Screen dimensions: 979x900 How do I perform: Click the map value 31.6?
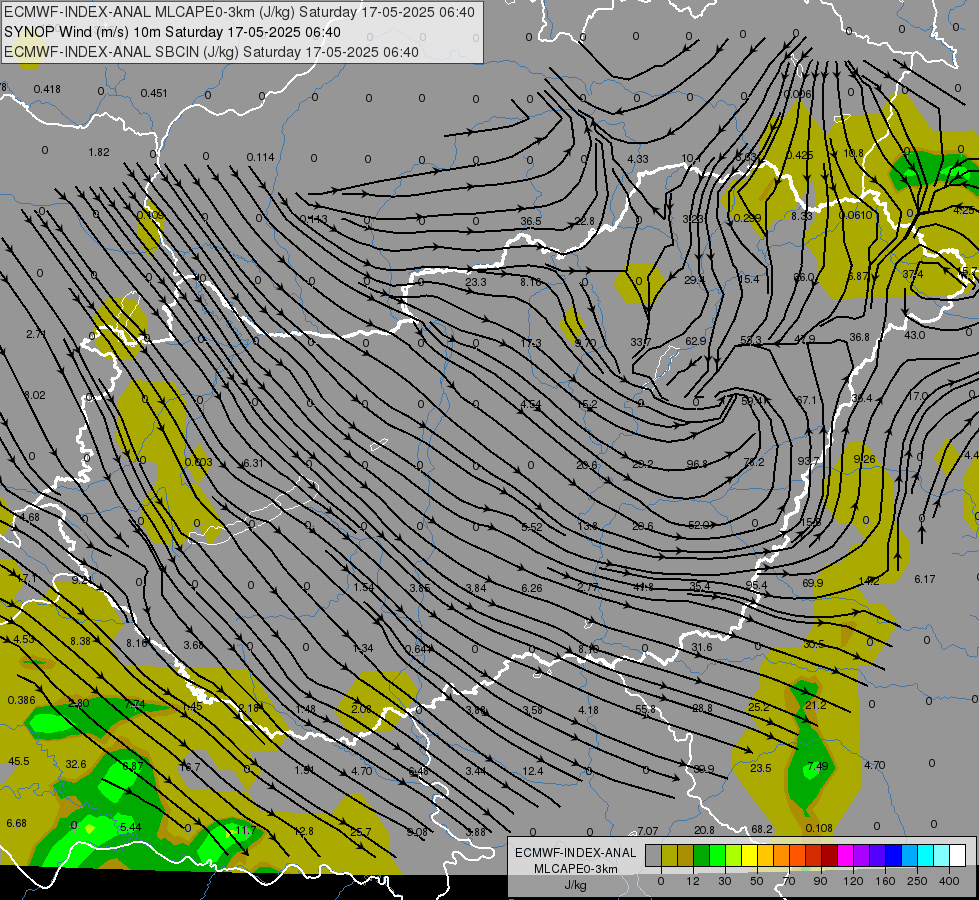coord(702,646)
